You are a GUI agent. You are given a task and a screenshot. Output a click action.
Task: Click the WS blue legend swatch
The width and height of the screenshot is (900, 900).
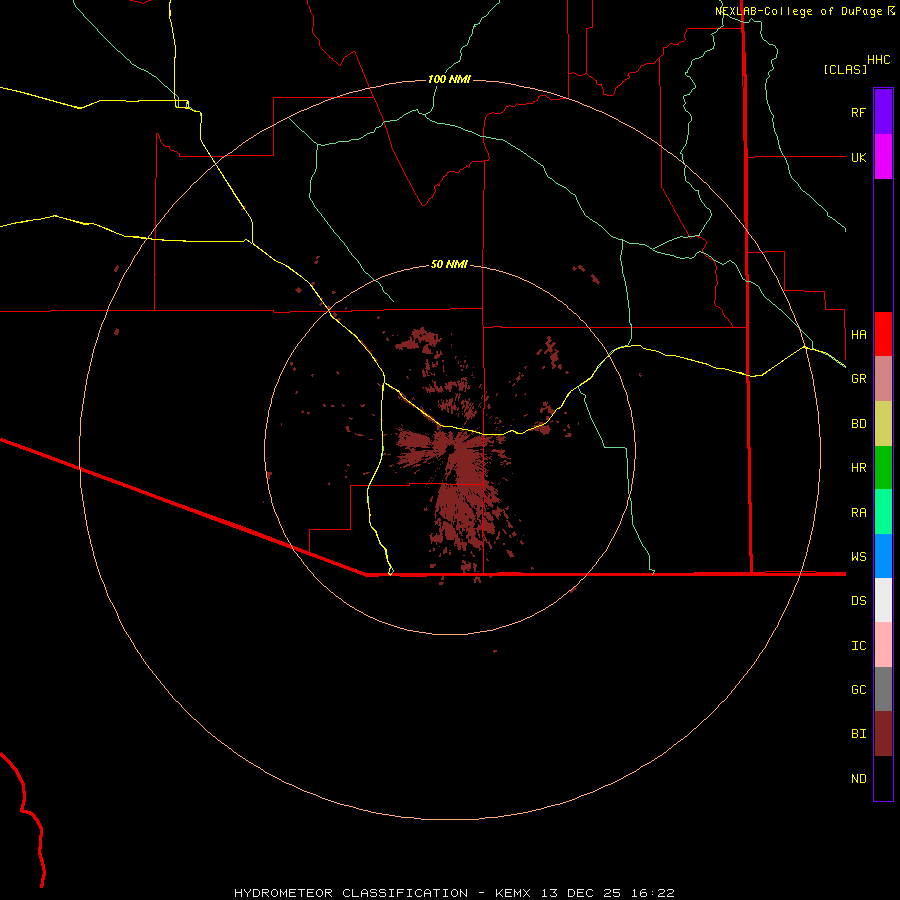[883, 556]
